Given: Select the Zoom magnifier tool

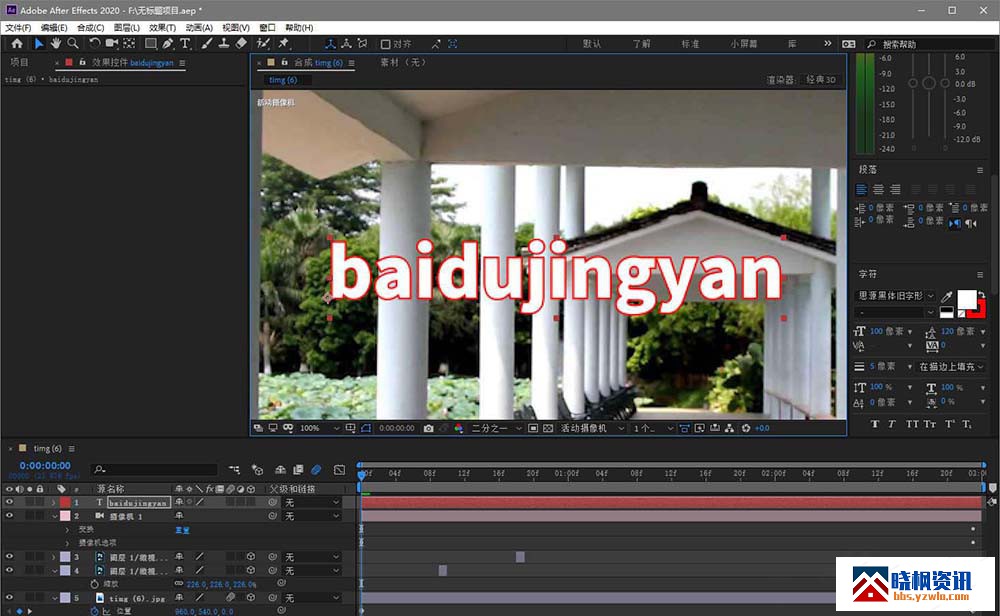Looking at the screenshot, I should [73, 43].
